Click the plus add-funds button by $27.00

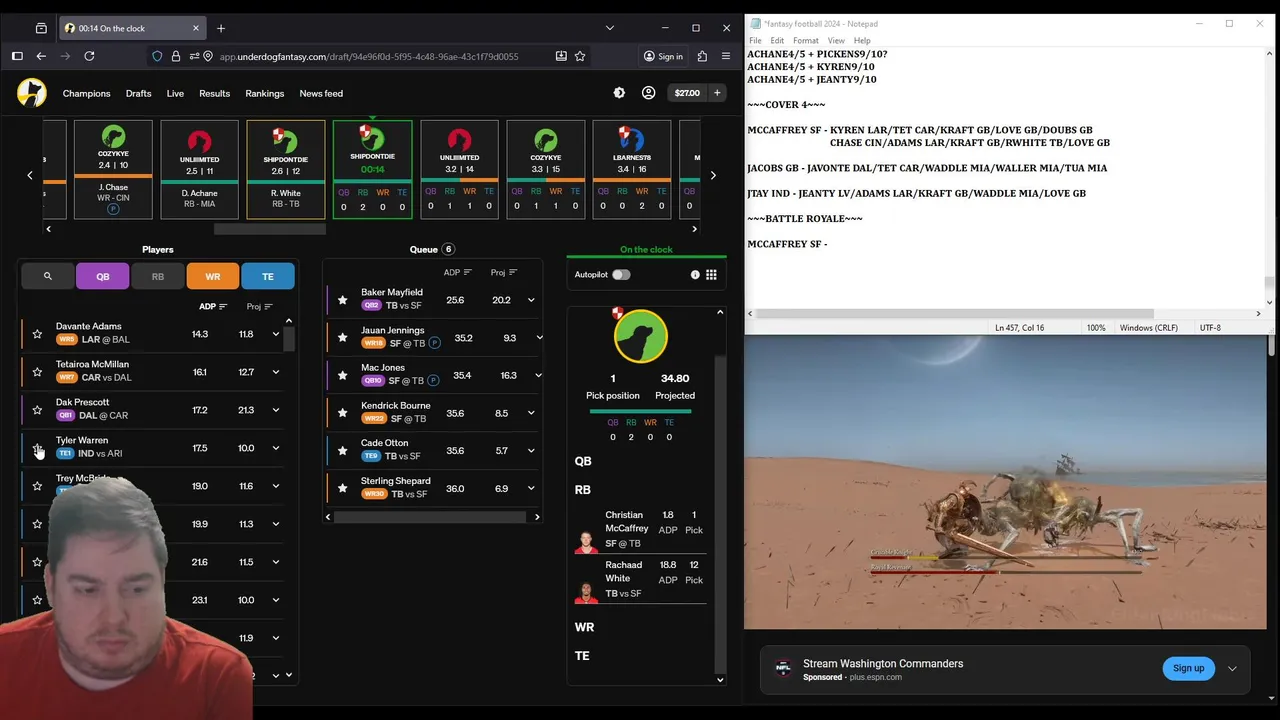(x=716, y=93)
